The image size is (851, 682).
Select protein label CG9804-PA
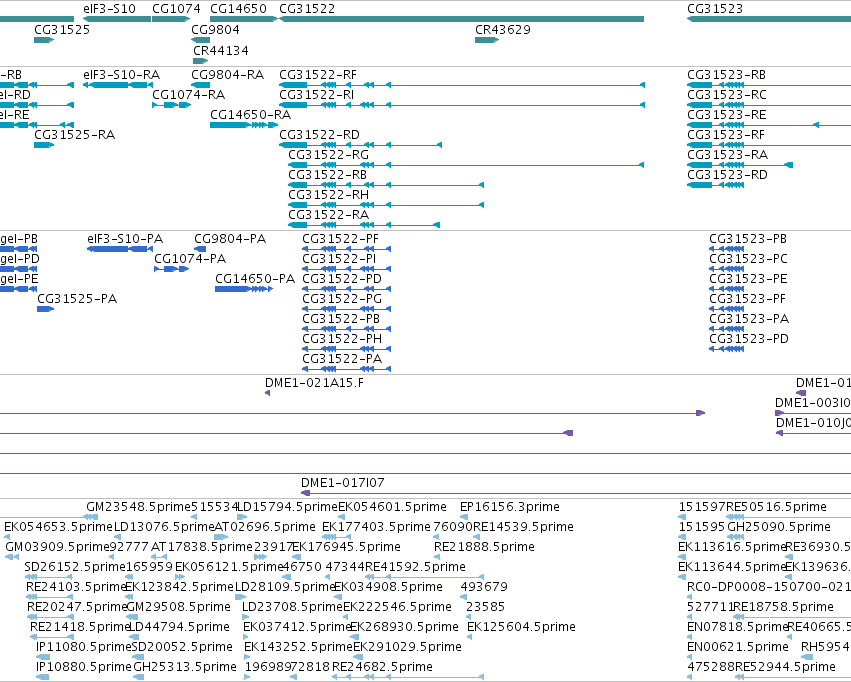(x=230, y=239)
